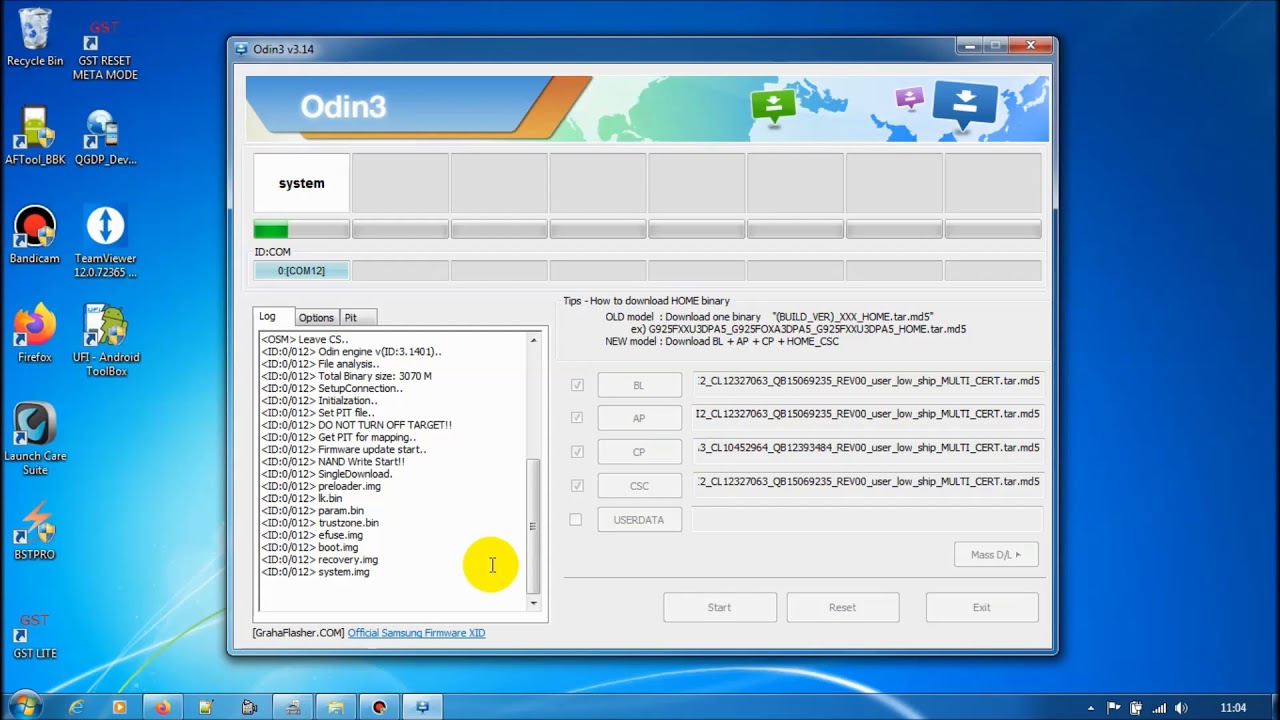Click the log scrollbar thumb
This screenshot has height=720, width=1280.
[533, 526]
